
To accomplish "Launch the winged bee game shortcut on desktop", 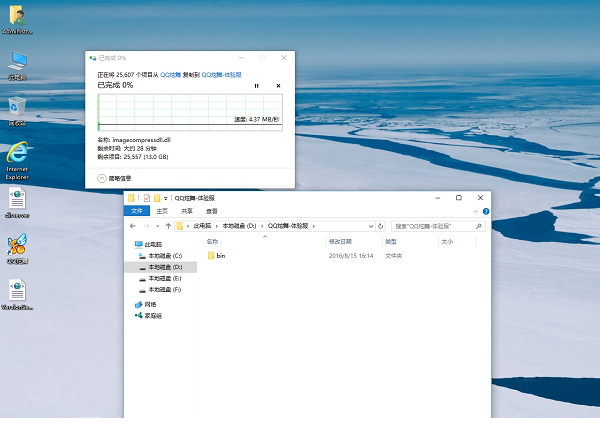I will pyautogui.click(x=17, y=249).
